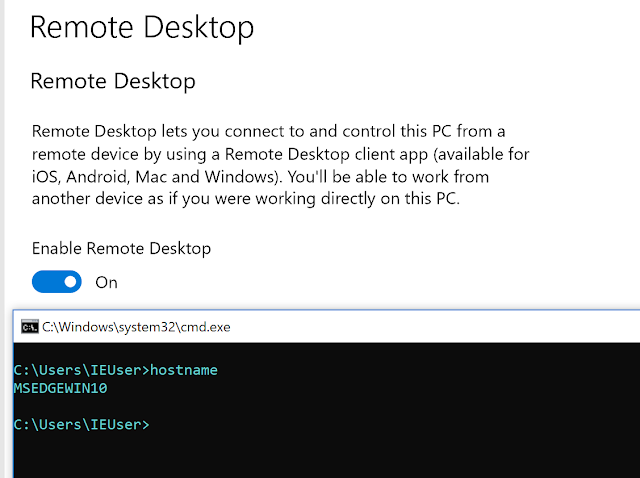Click the first line of the description paragraph
The image size is (640, 478).
tap(269, 131)
